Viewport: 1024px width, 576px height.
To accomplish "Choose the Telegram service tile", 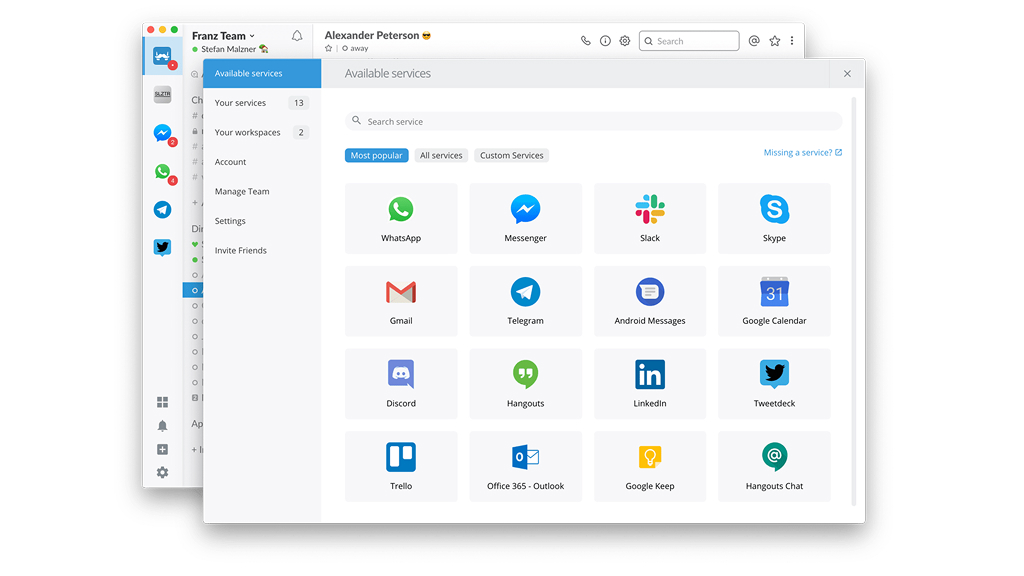I will click(x=525, y=300).
